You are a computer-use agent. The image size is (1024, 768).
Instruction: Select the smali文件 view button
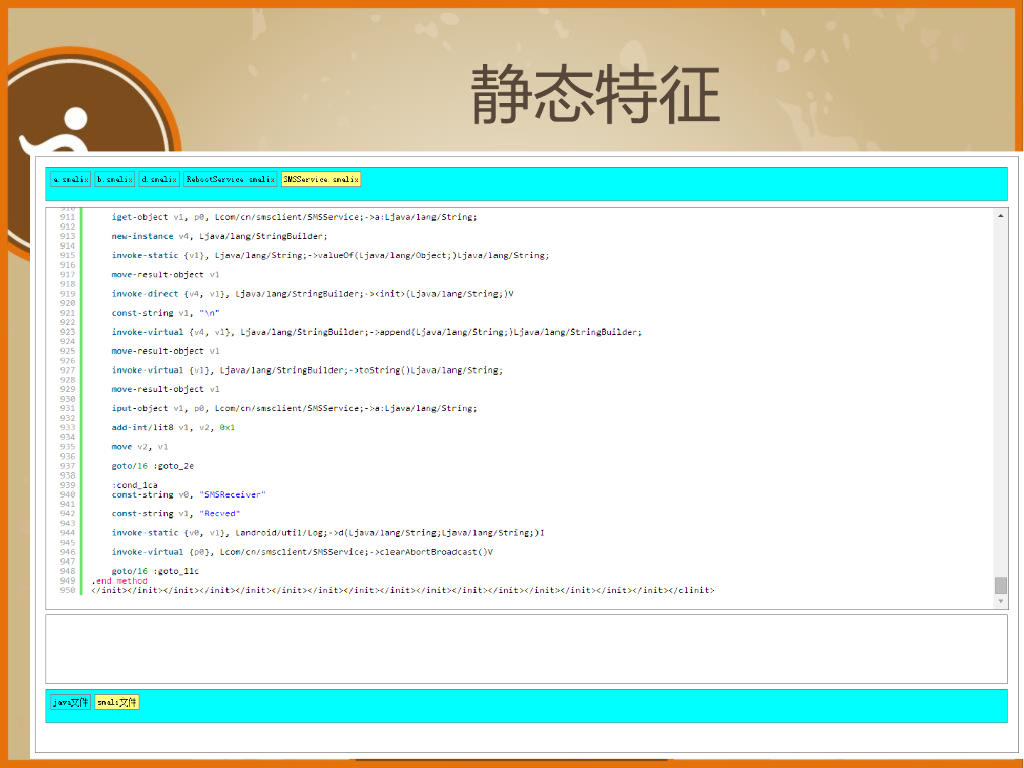point(117,702)
